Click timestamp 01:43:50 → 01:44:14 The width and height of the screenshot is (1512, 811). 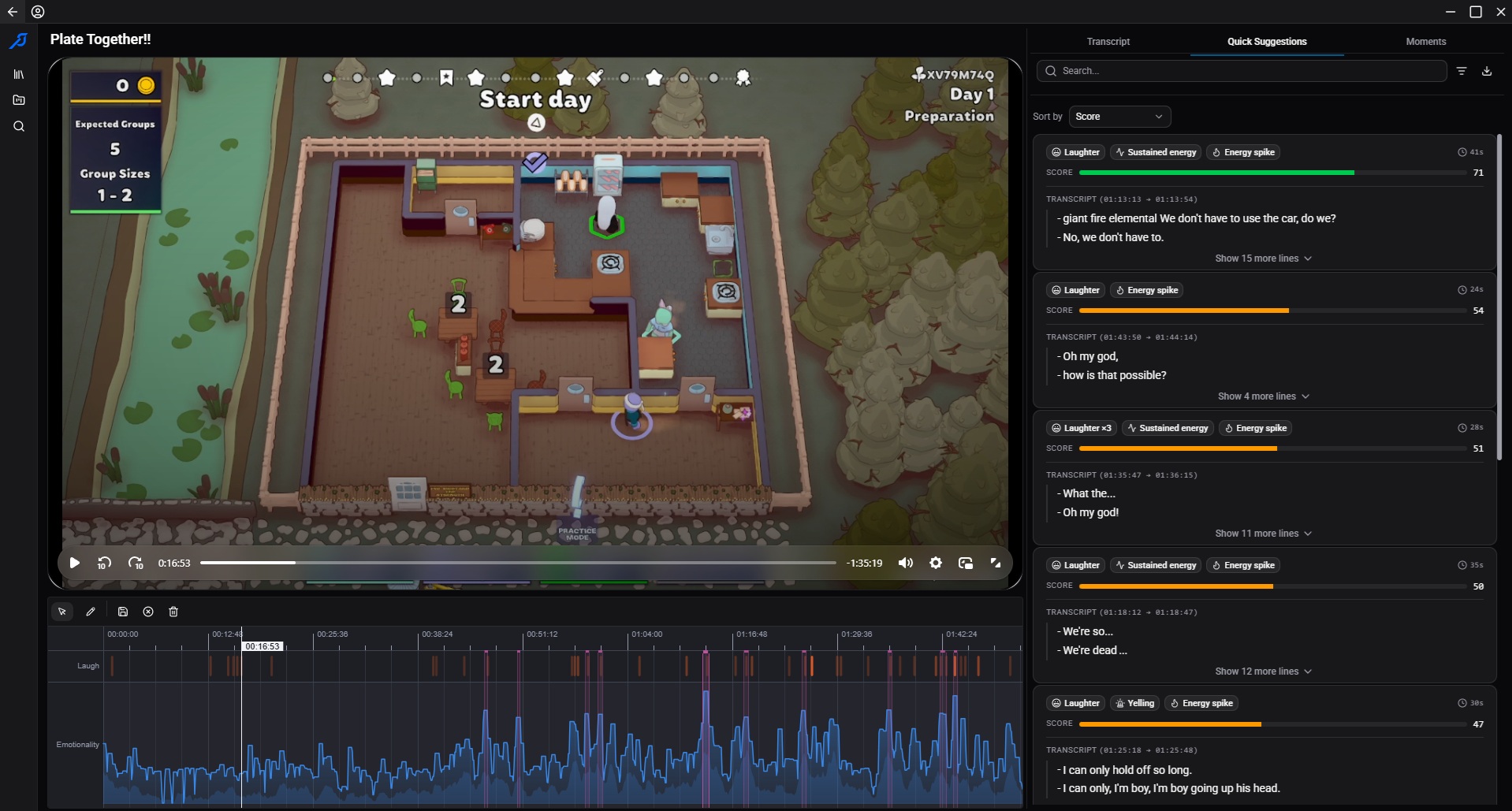[x=1149, y=337]
